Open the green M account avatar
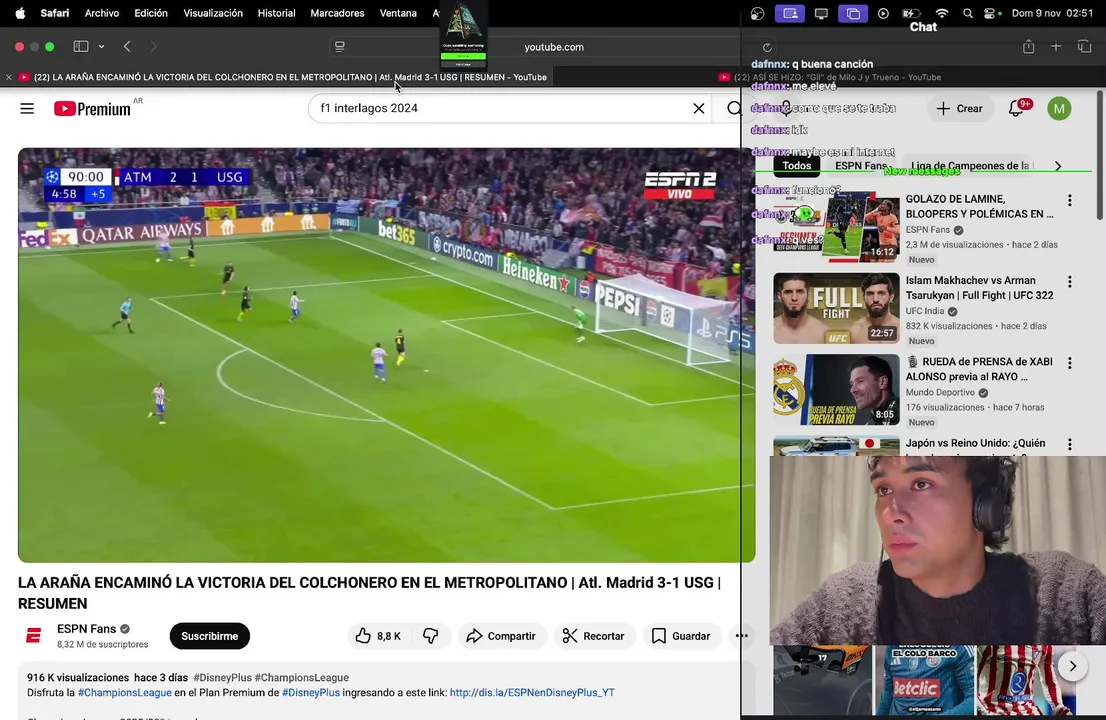 pos(1059,108)
